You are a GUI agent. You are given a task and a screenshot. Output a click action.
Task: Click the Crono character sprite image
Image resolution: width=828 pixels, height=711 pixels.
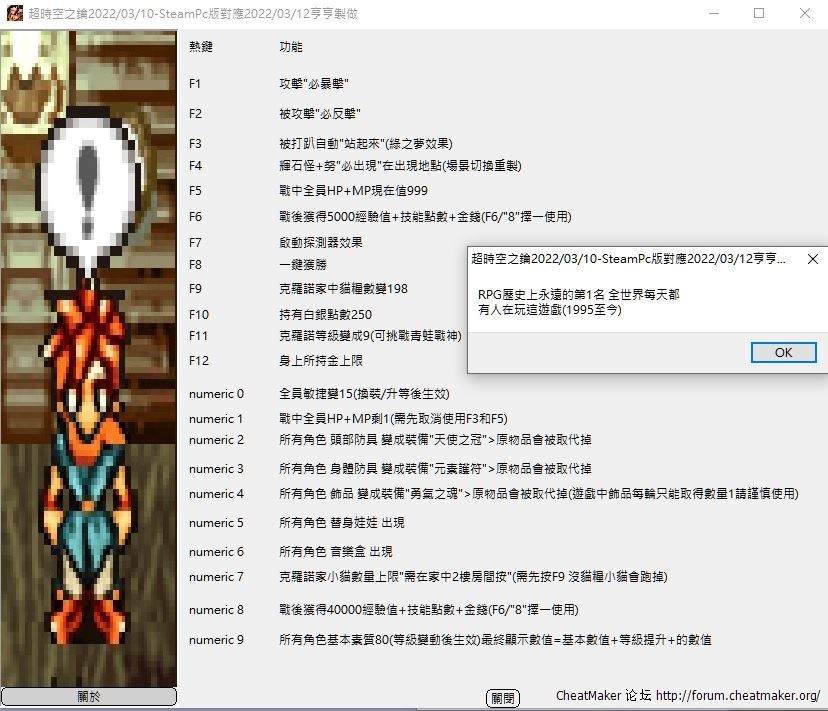[90, 430]
